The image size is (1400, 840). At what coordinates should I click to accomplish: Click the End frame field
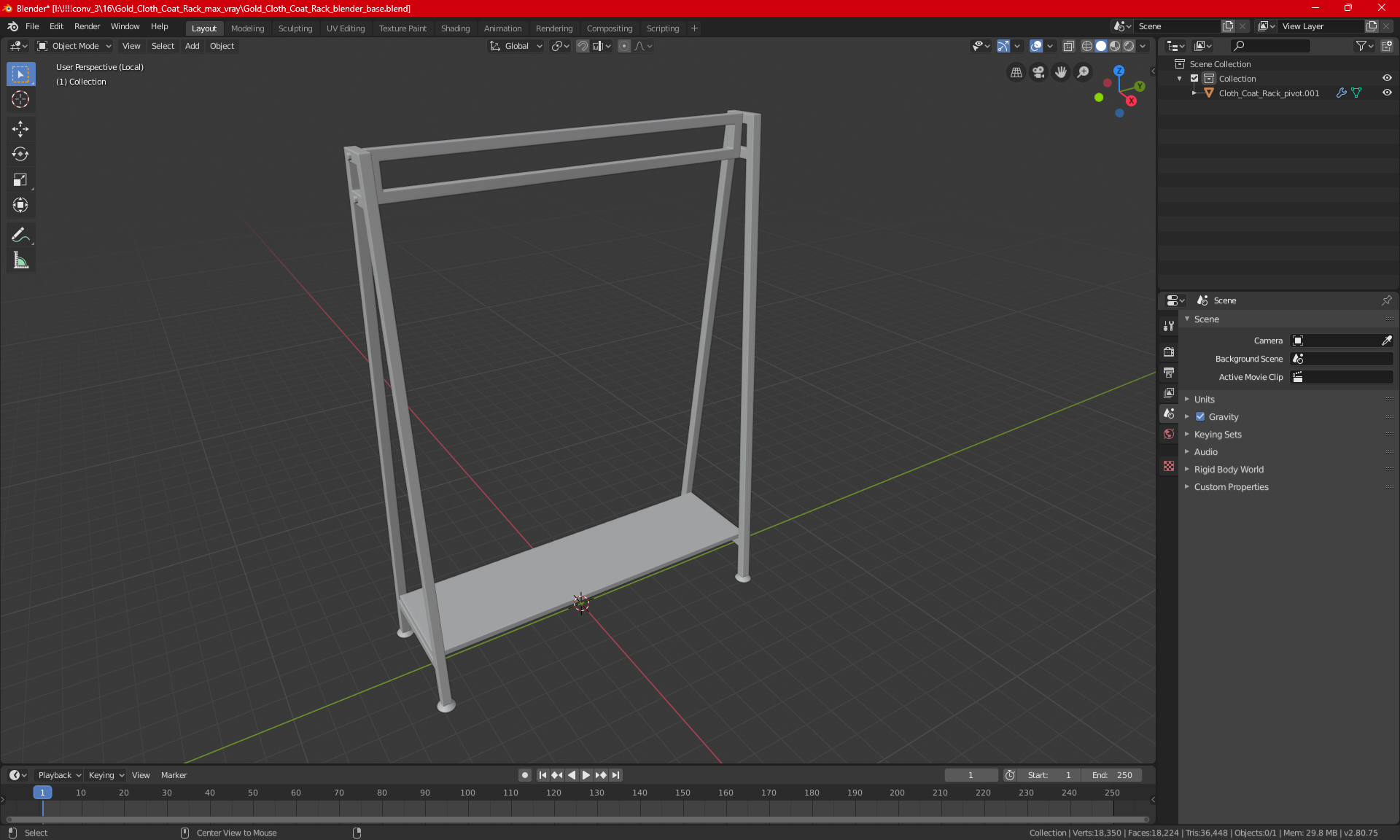click(x=1112, y=775)
